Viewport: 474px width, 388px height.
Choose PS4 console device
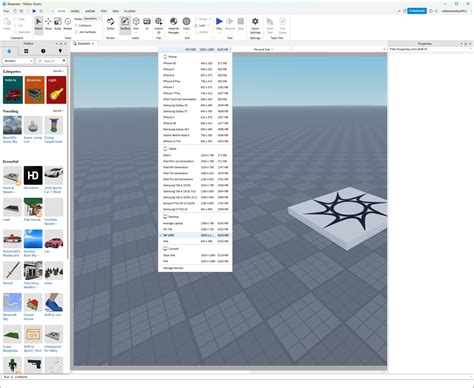[195, 261]
